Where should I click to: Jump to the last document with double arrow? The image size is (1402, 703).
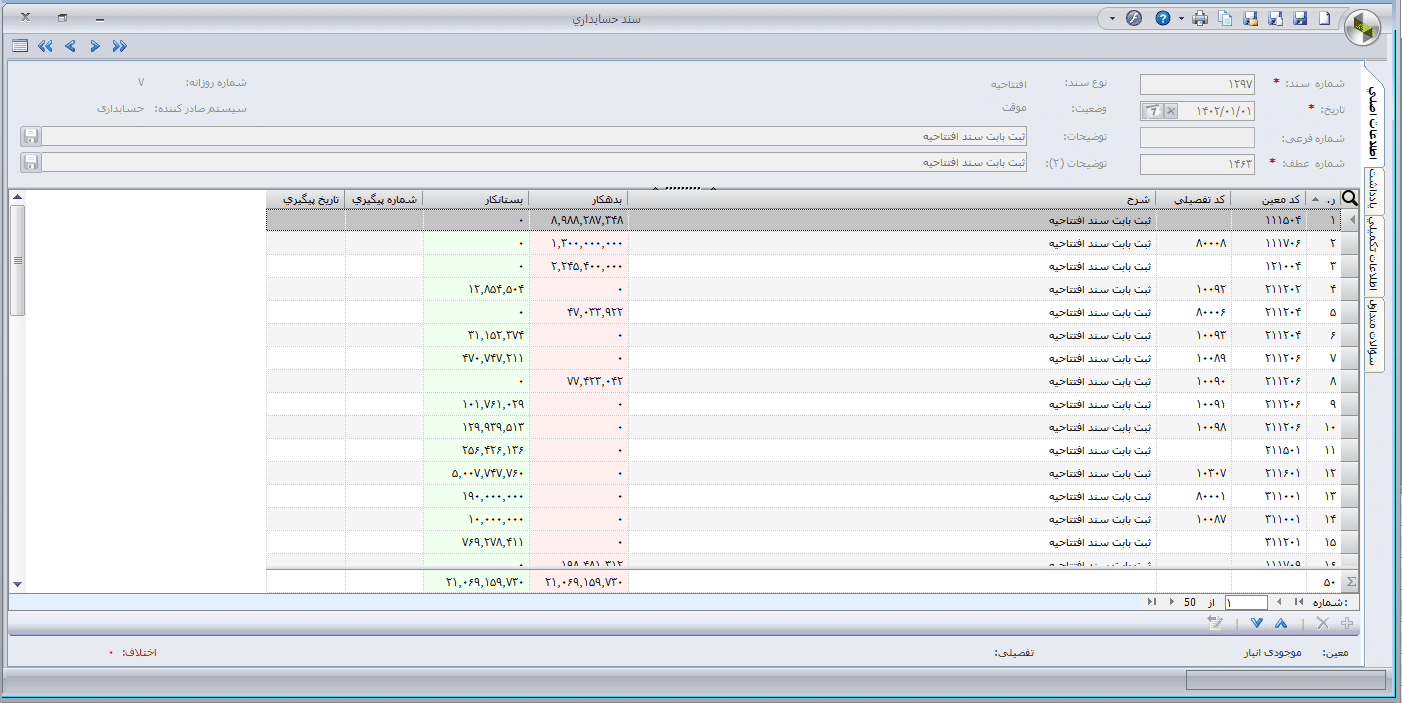(45, 46)
